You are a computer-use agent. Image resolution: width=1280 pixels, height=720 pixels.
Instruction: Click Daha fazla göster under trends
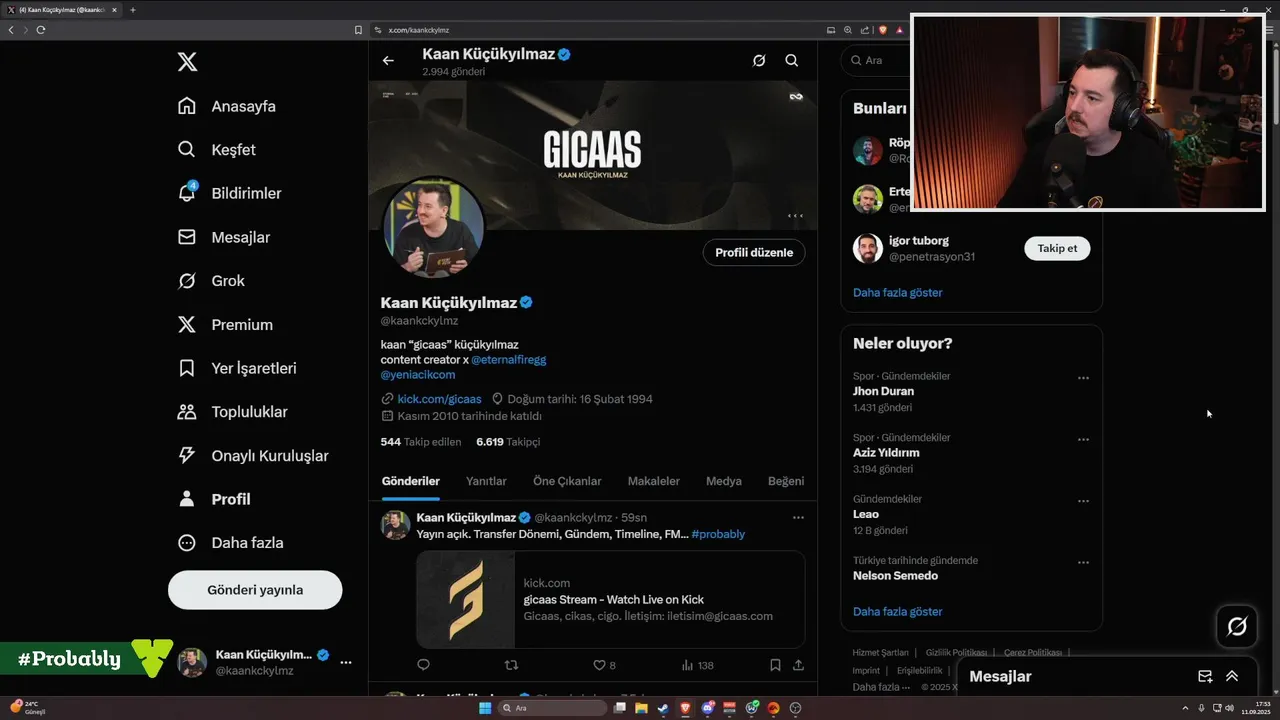tap(898, 612)
